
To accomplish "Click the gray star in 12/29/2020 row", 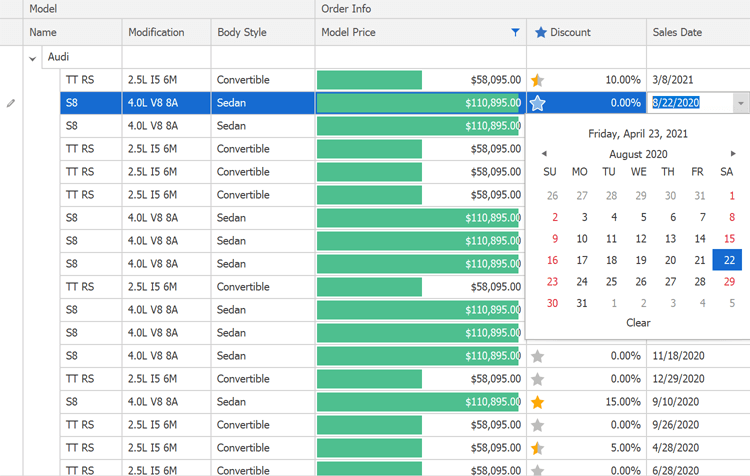I will pos(537,379).
